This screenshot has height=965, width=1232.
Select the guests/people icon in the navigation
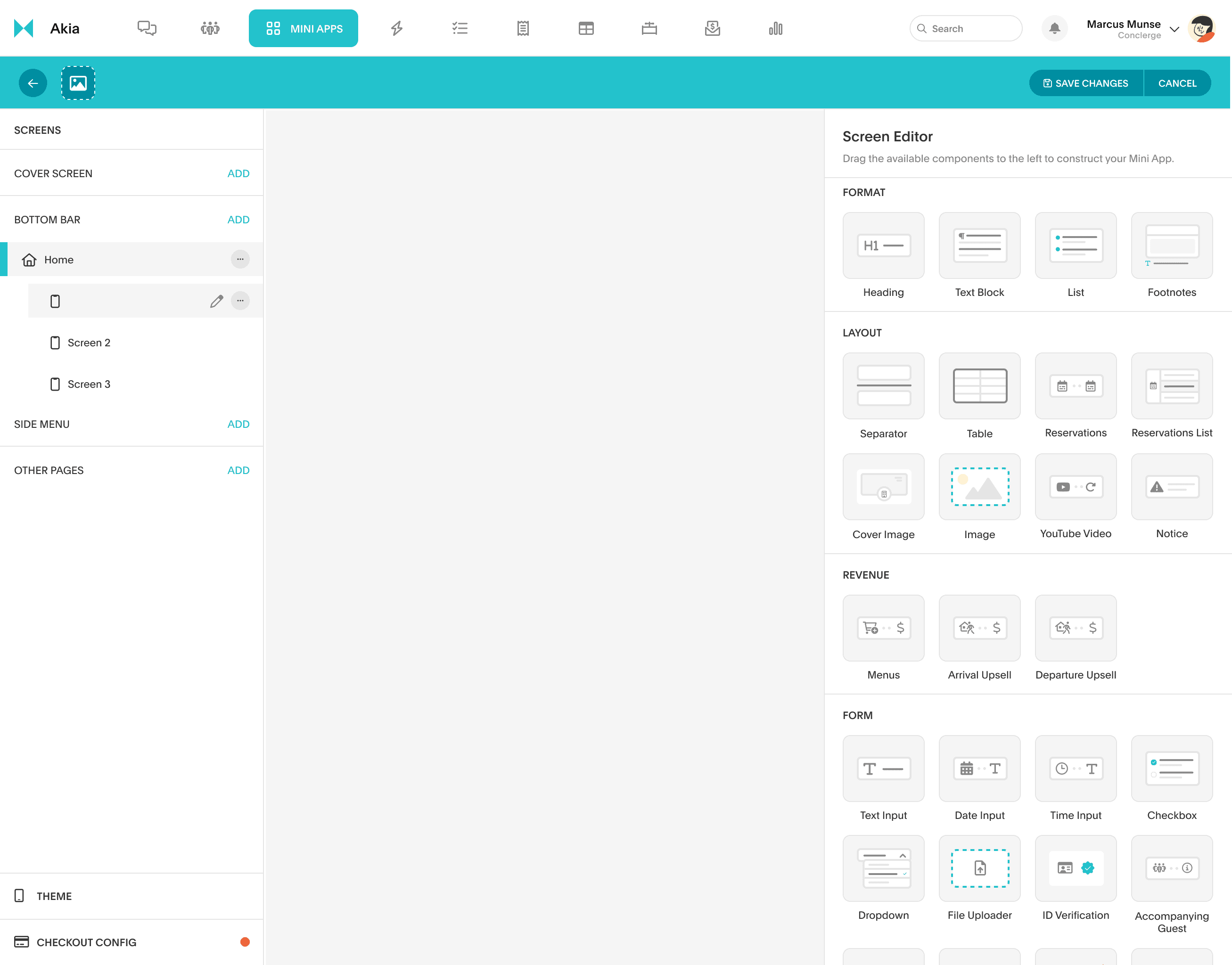pyautogui.click(x=210, y=28)
